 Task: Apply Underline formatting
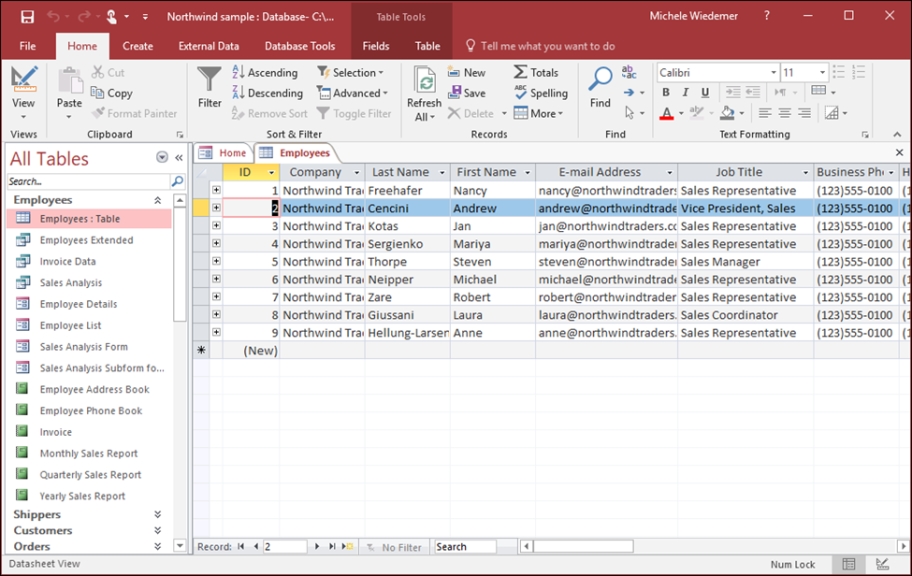(x=705, y=92)
